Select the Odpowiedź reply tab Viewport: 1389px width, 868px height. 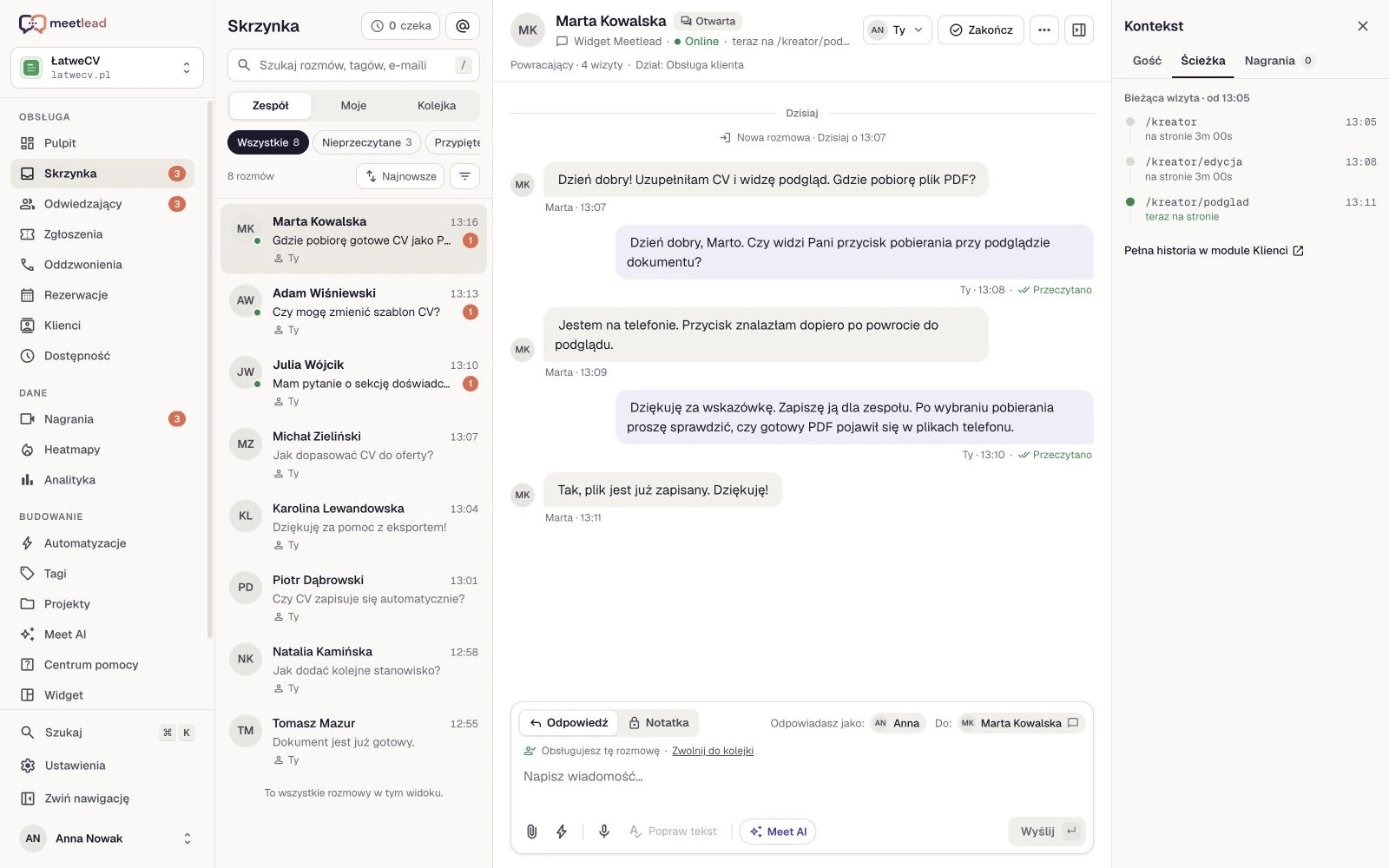pos(569,723)
